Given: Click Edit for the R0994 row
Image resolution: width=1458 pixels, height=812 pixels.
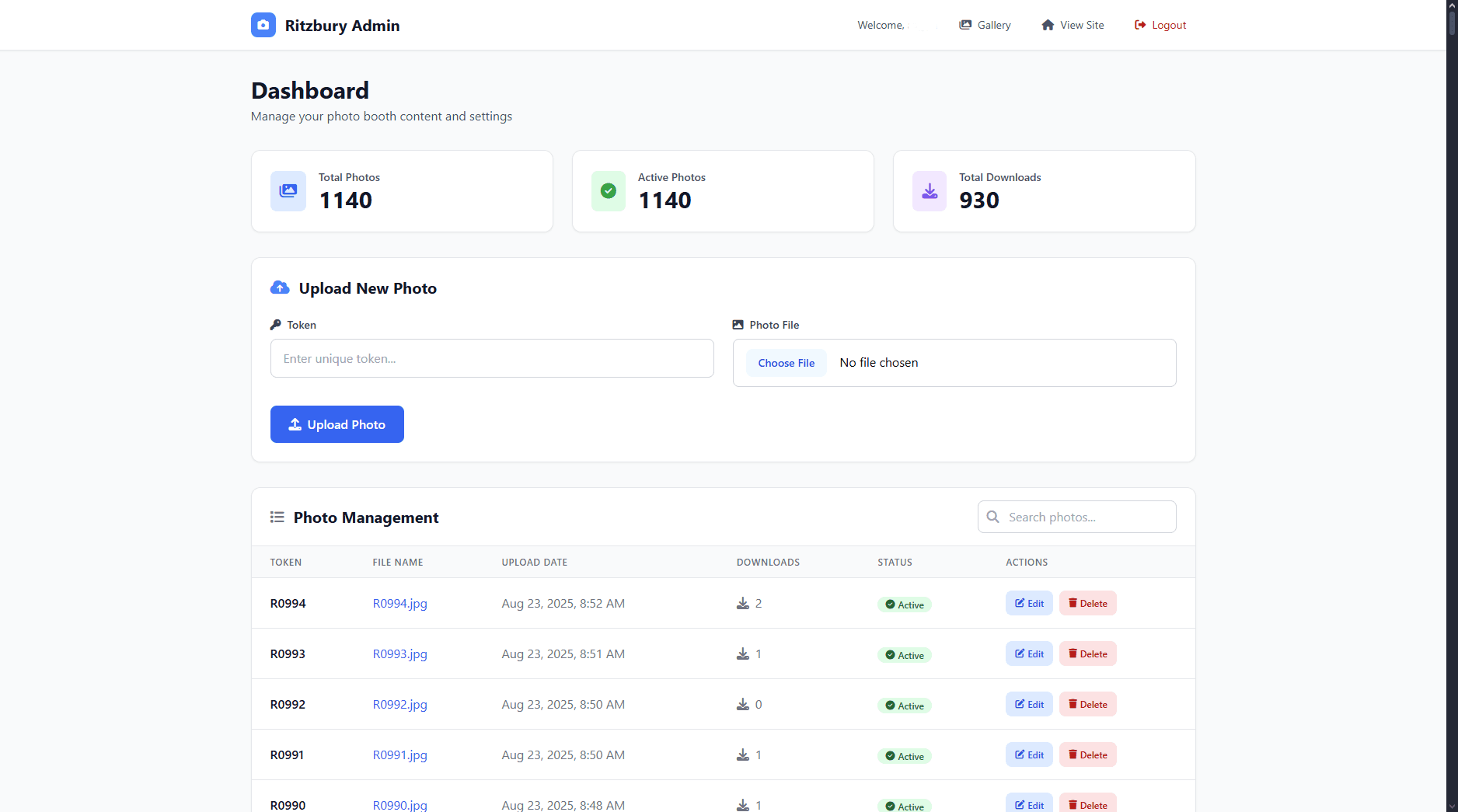Looking at the screenshot, I should click(1028, 603).
